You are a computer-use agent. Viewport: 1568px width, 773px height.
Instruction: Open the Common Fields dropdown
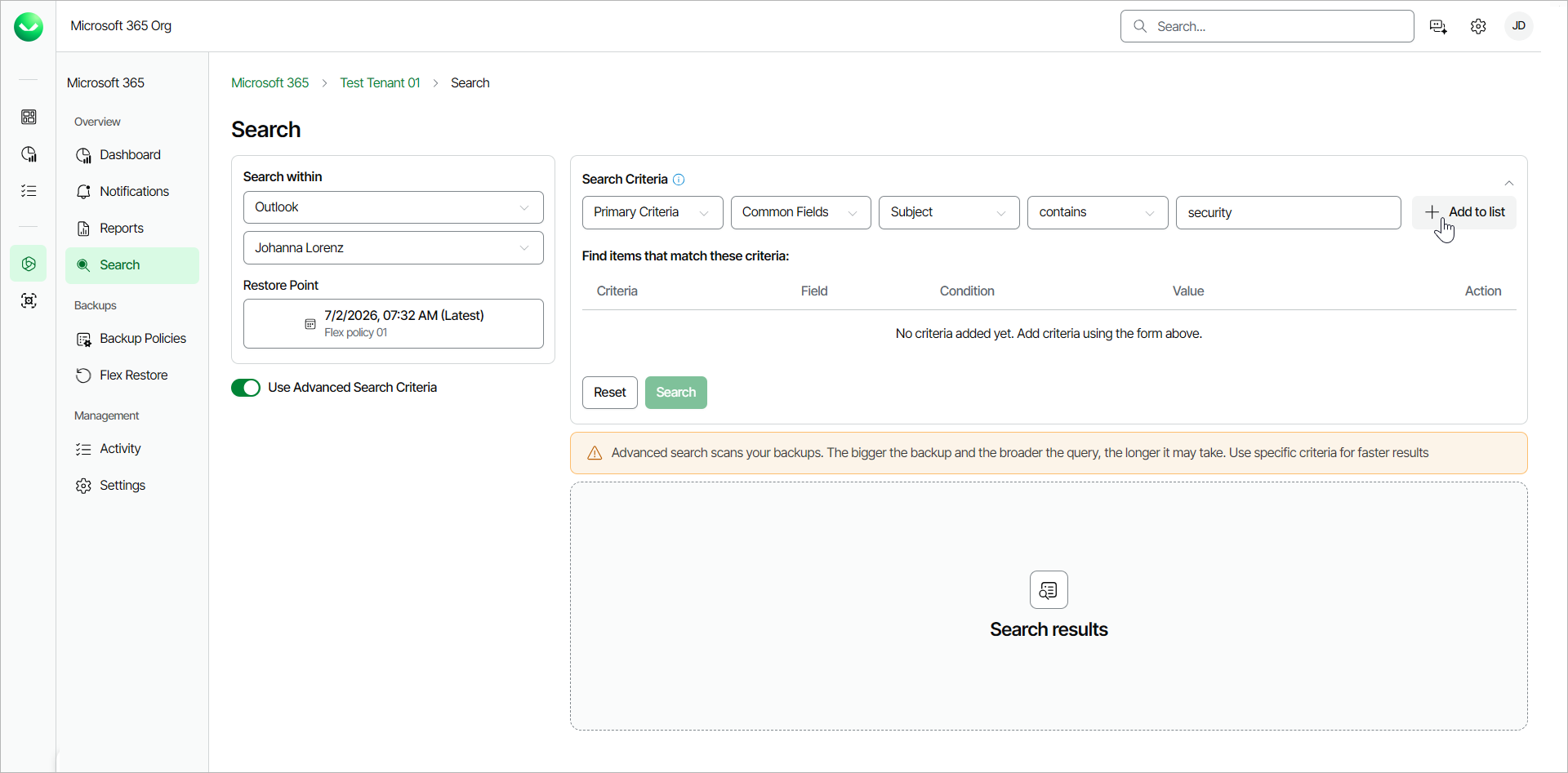click(x=800, y=212)
